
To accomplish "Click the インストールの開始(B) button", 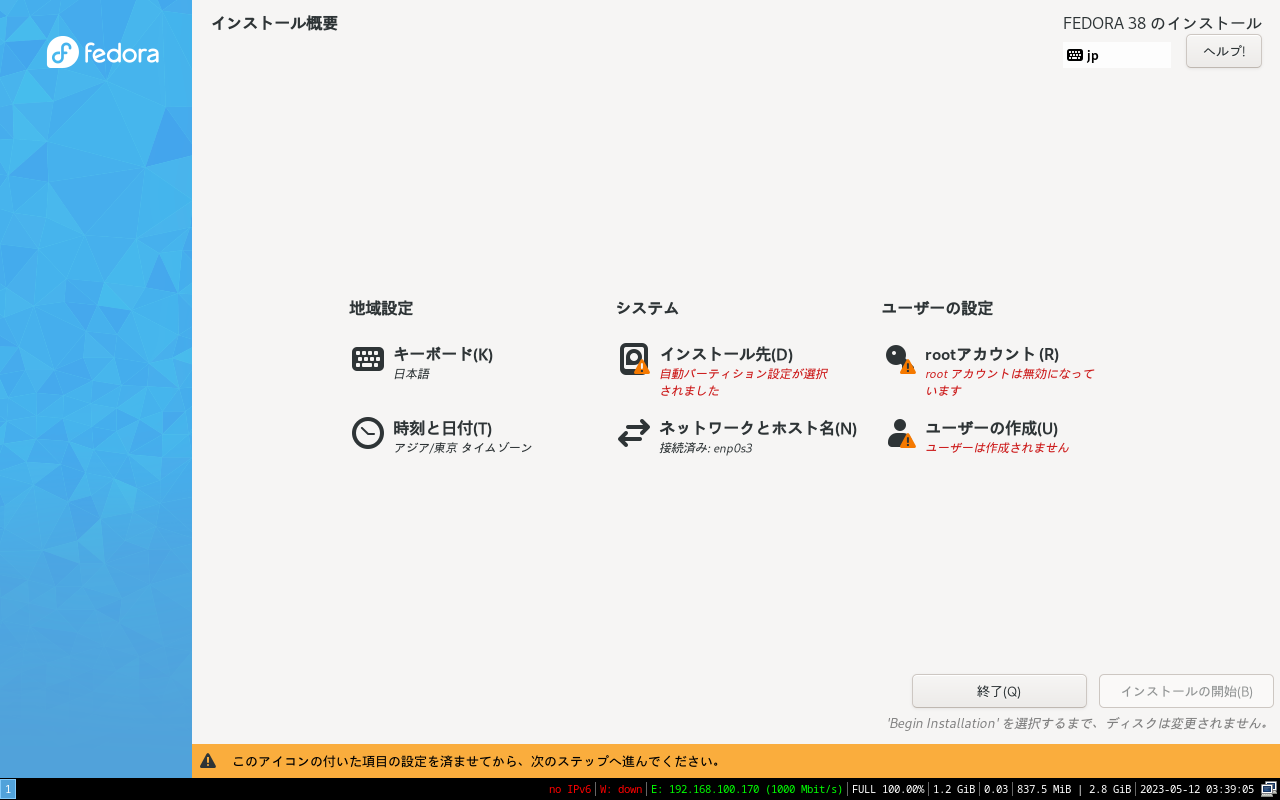I will pos(1186,691).
